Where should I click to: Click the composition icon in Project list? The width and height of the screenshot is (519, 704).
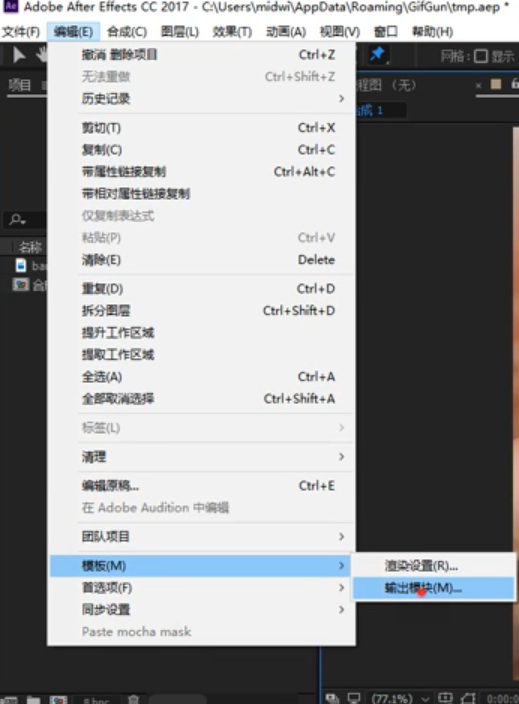coord(21,285)
